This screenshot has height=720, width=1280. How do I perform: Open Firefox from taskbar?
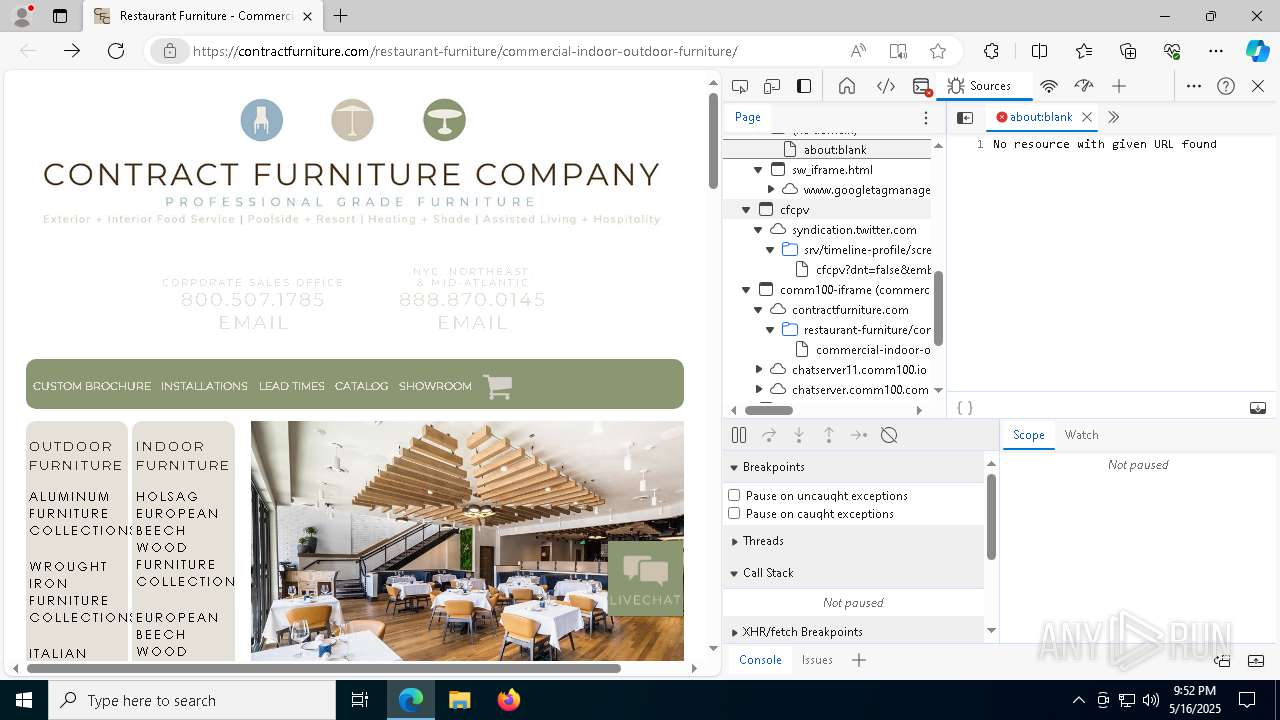pos(508,700)
